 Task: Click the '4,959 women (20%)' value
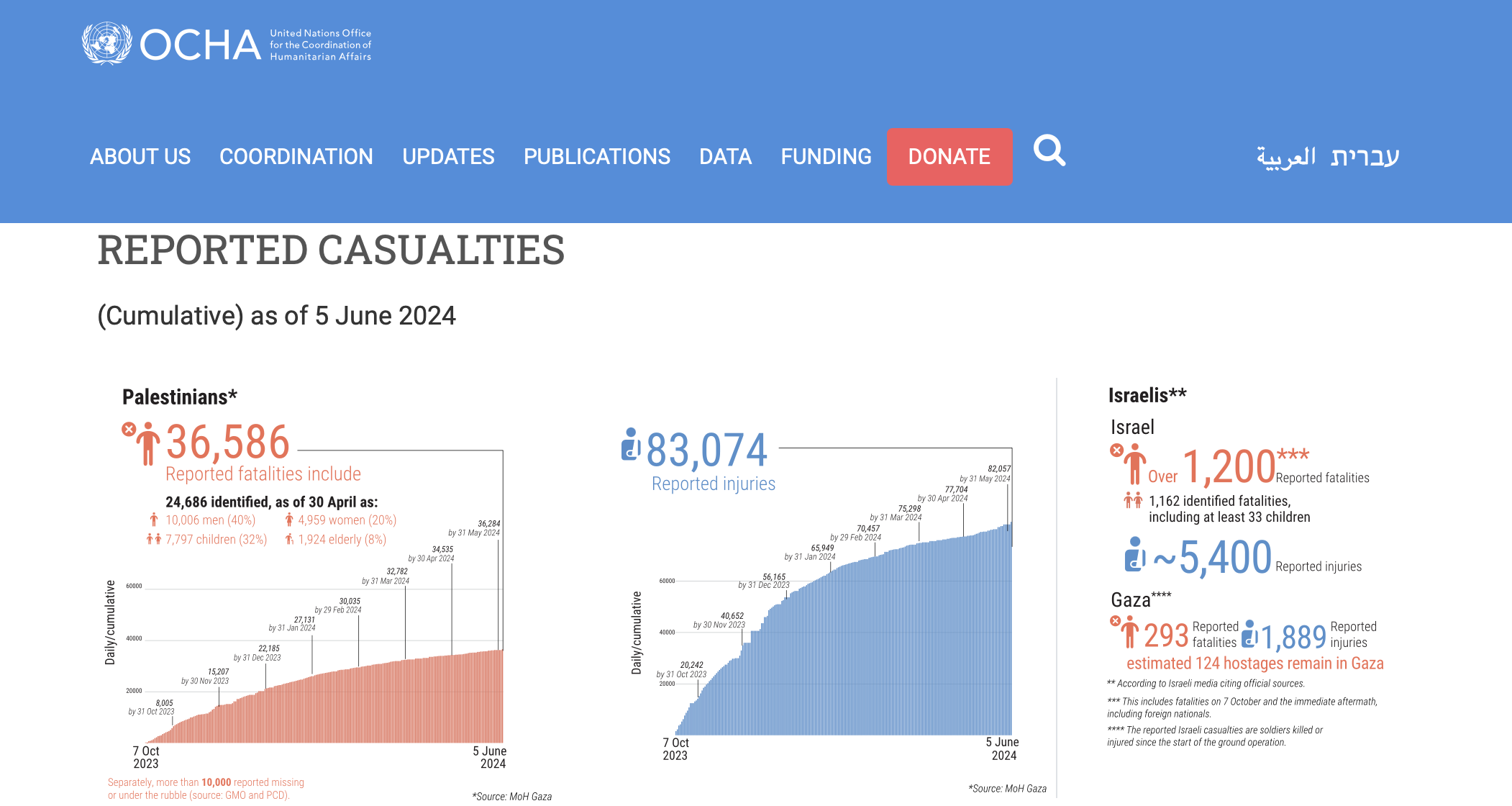pos(347,520)
